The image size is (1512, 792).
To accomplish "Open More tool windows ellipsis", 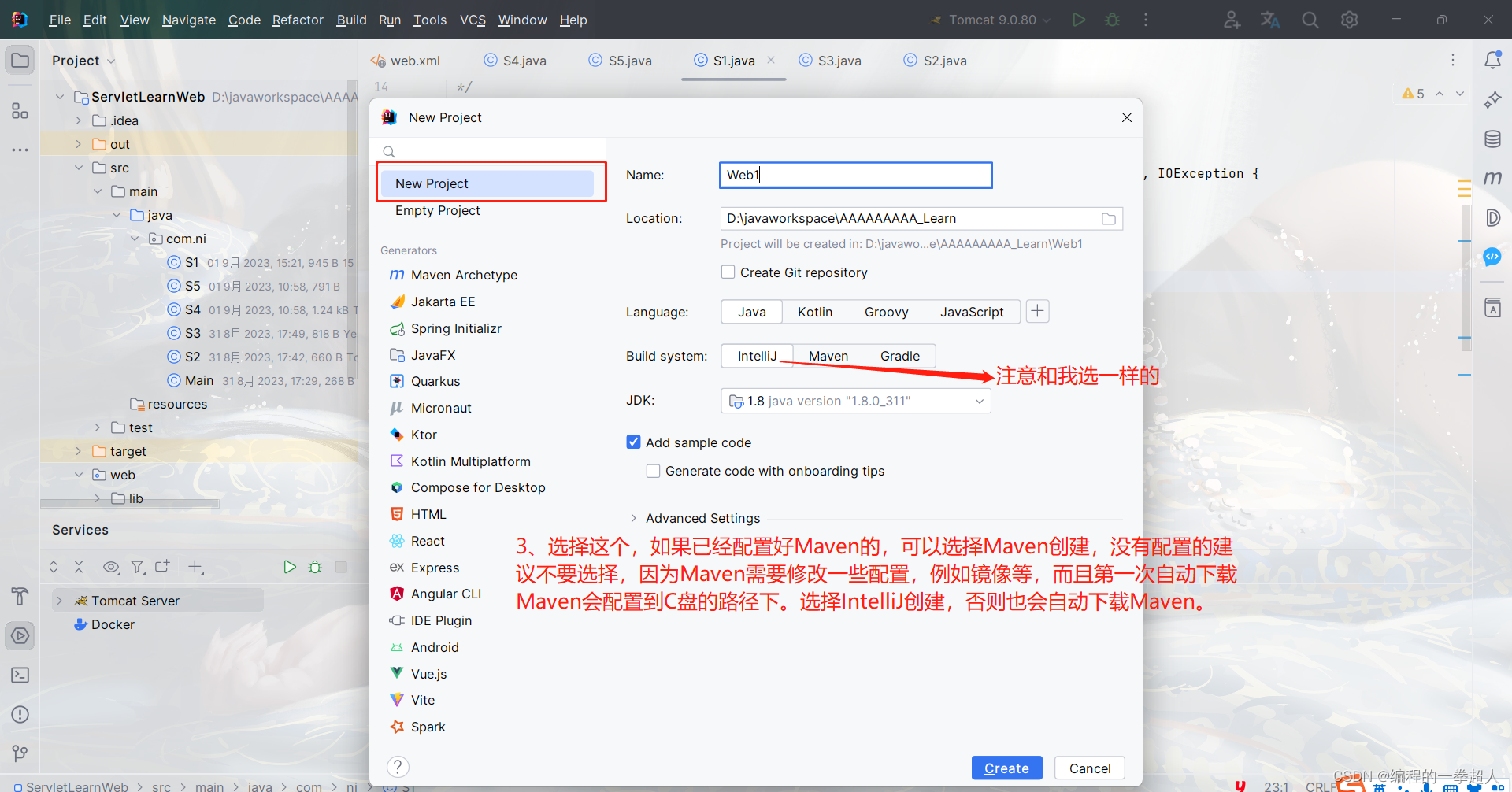I will point(20,150).
